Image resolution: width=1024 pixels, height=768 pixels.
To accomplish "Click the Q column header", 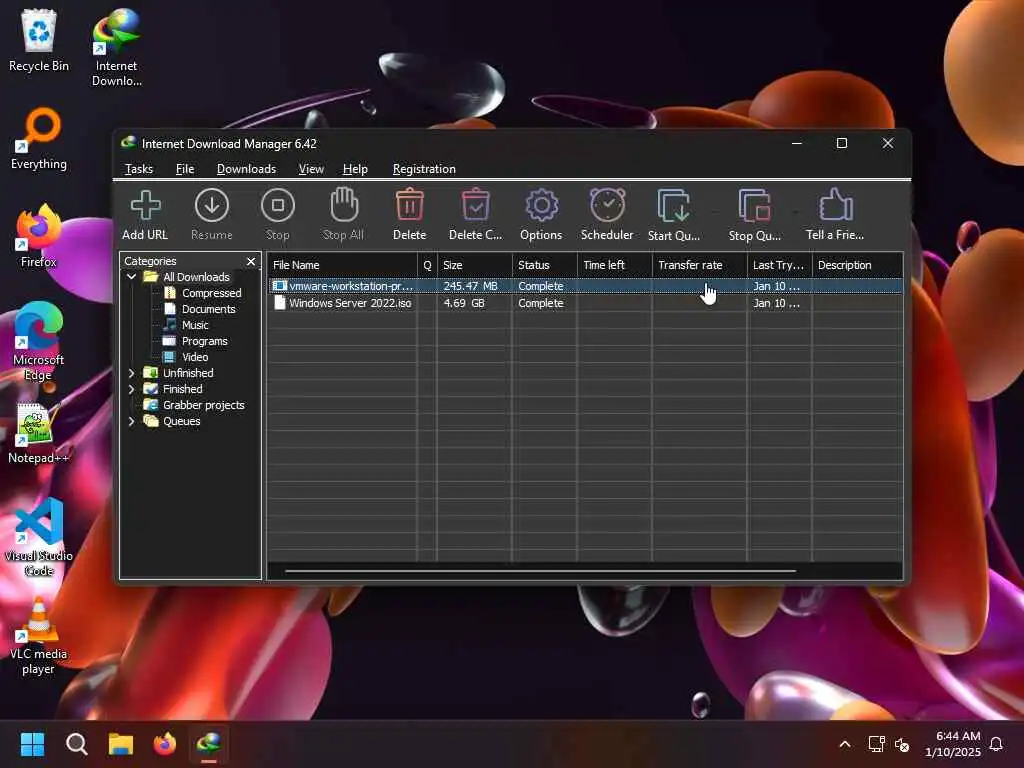I will click(x=427, y=265).
